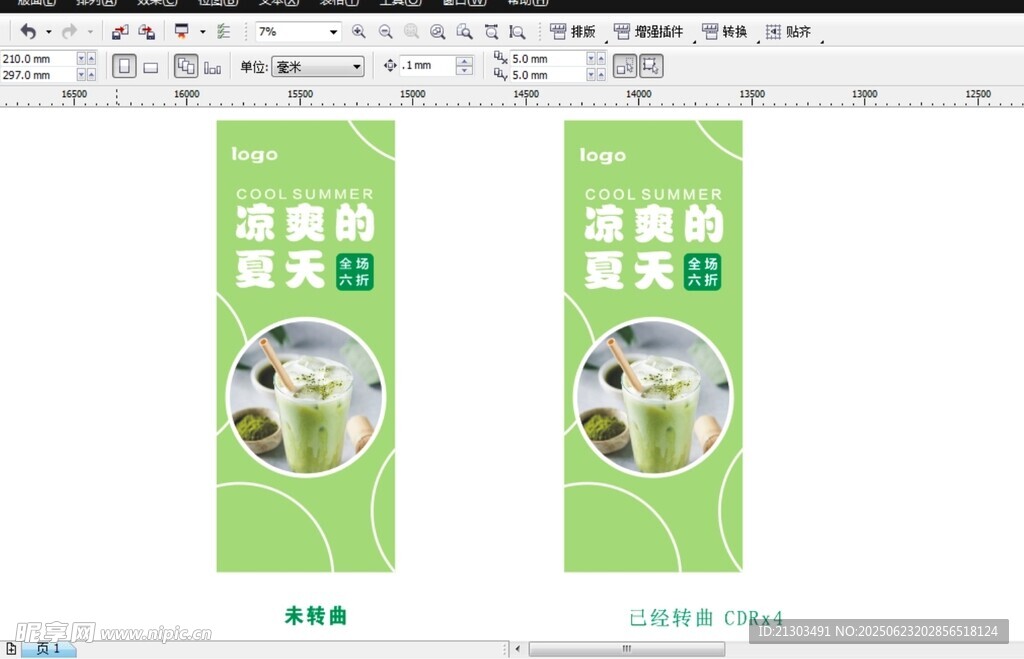
Task: Click the 未转曲 caption text
Action: pos(315,615)
